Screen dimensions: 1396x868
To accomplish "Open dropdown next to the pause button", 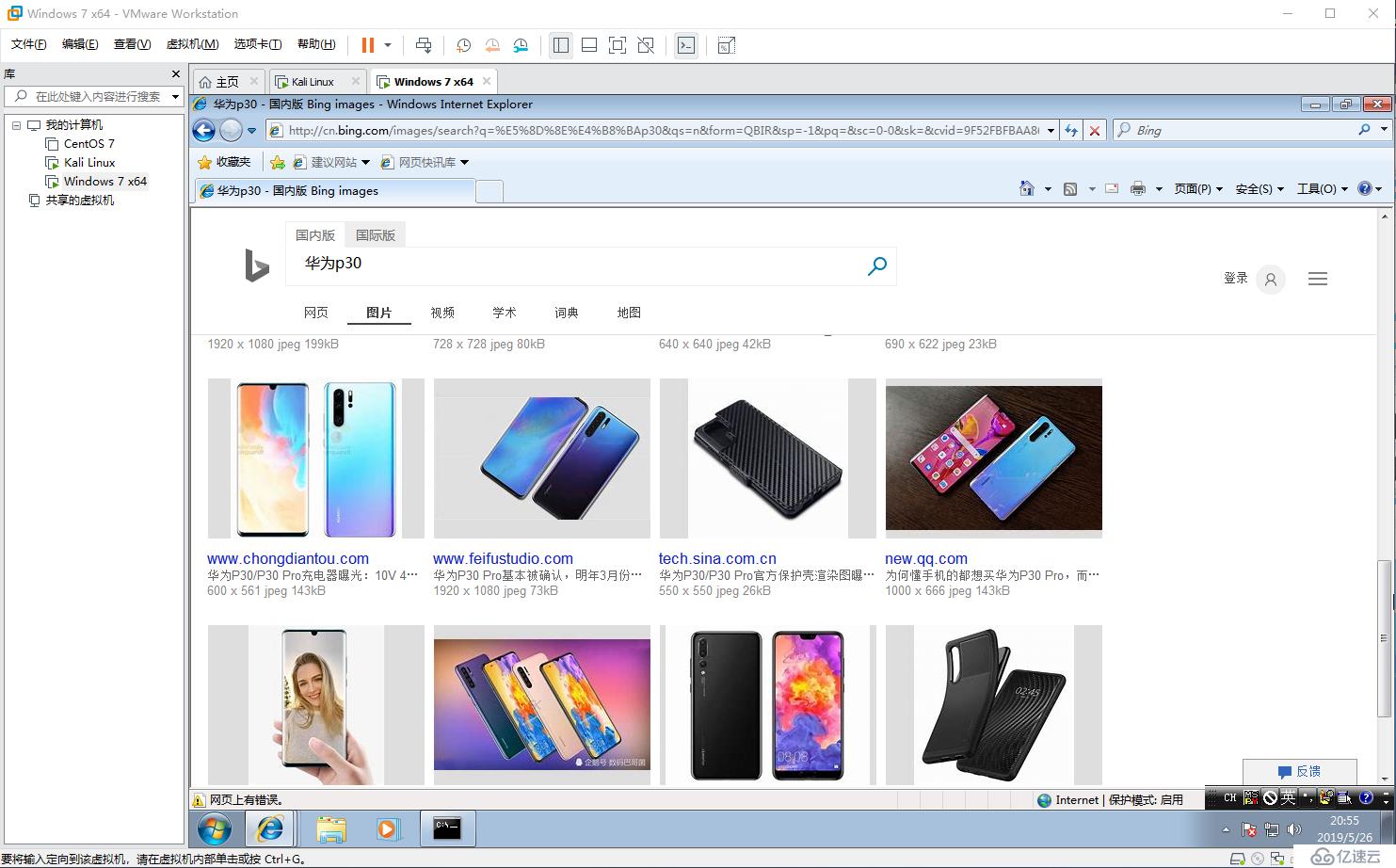I will (x=388, y=44).
